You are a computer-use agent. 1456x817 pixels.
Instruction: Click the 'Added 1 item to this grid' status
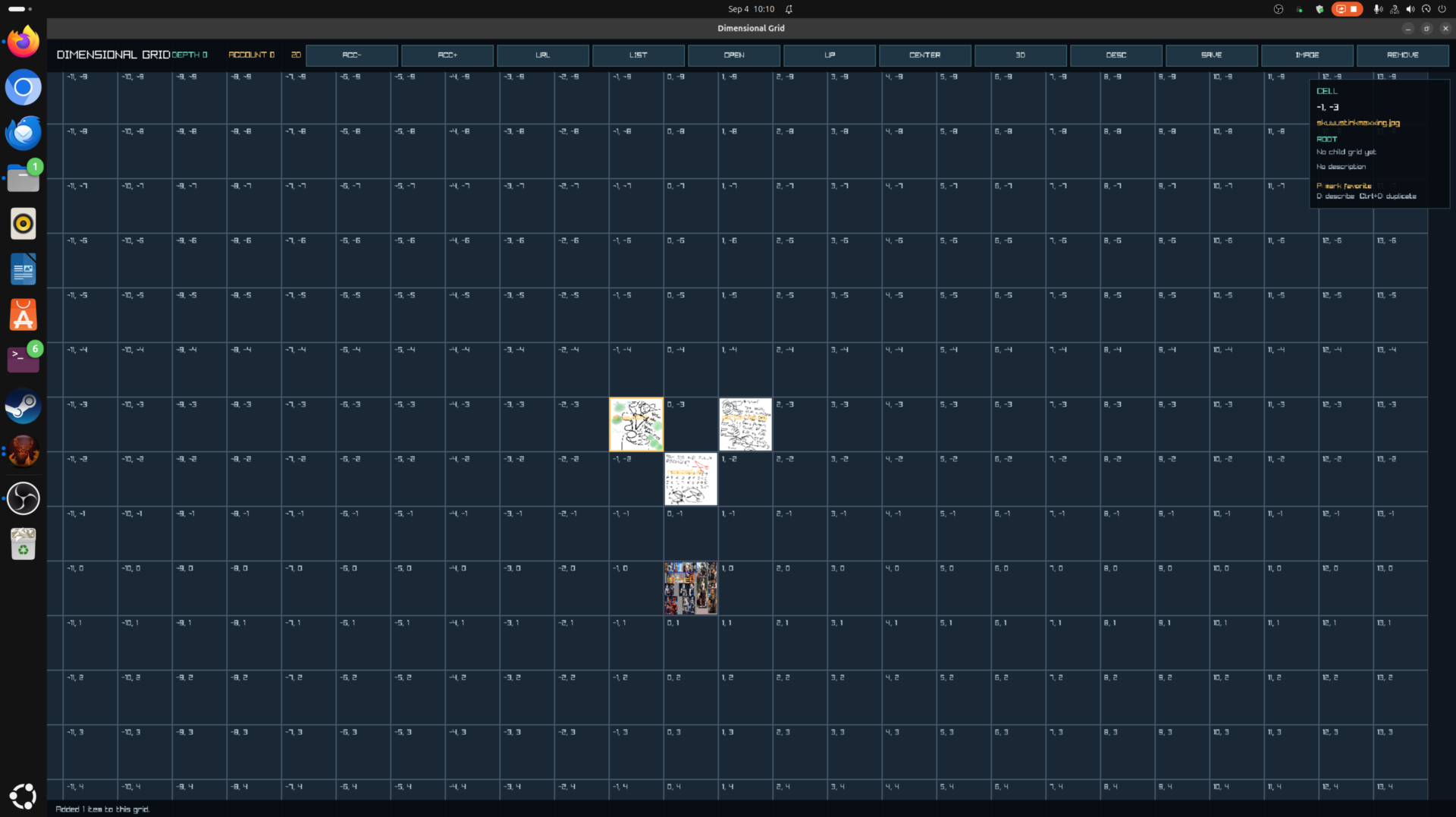point(102,809)
